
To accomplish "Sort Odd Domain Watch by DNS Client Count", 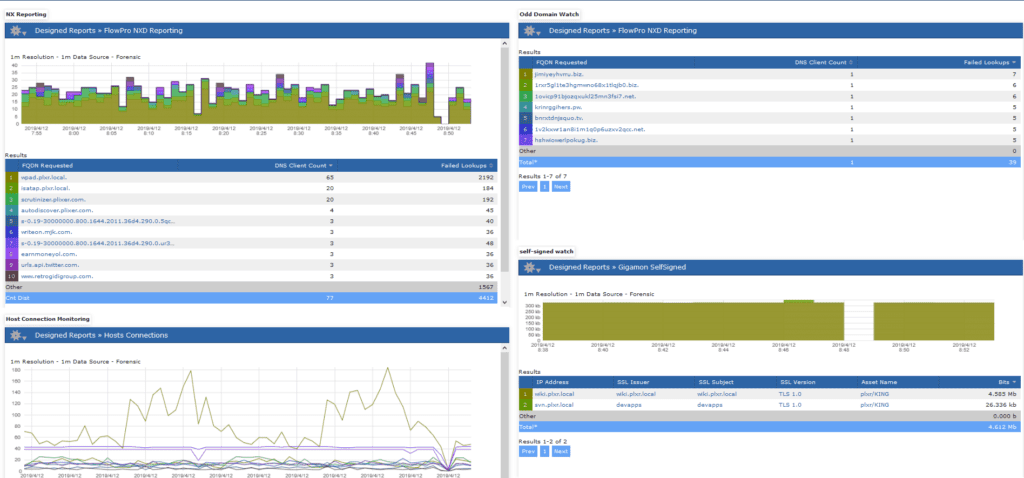I will (x=824, y=63).
